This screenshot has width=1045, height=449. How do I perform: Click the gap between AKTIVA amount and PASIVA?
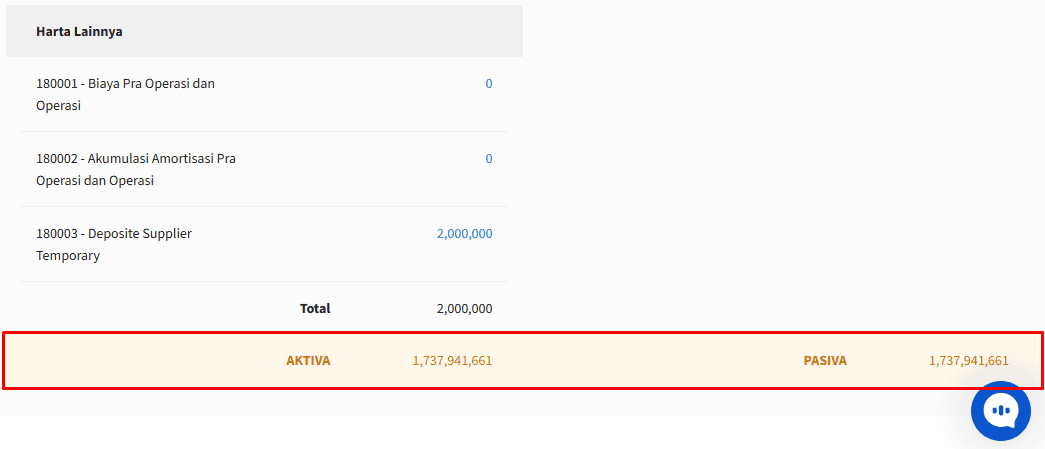pos(650,360)
